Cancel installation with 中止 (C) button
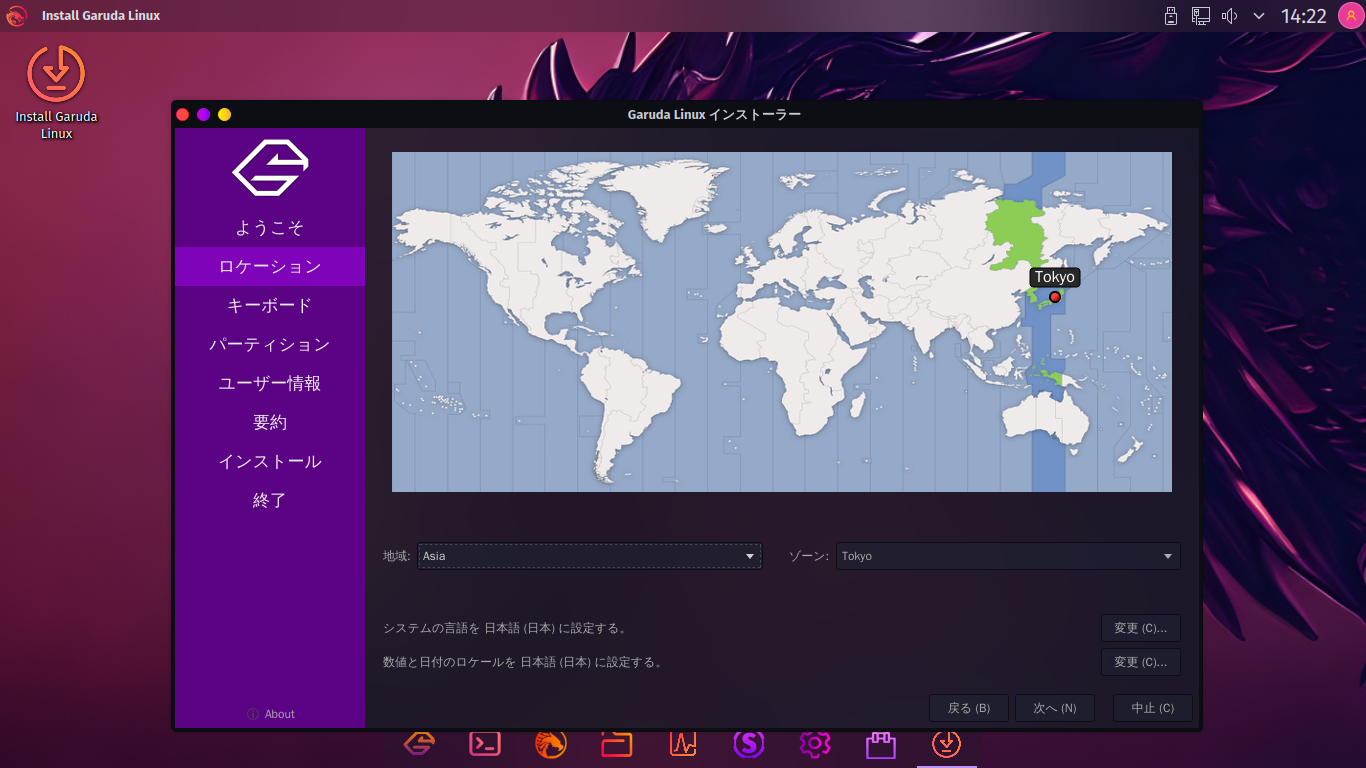1366x768 pixels. pyautogui.click(x=1152, y=708)
